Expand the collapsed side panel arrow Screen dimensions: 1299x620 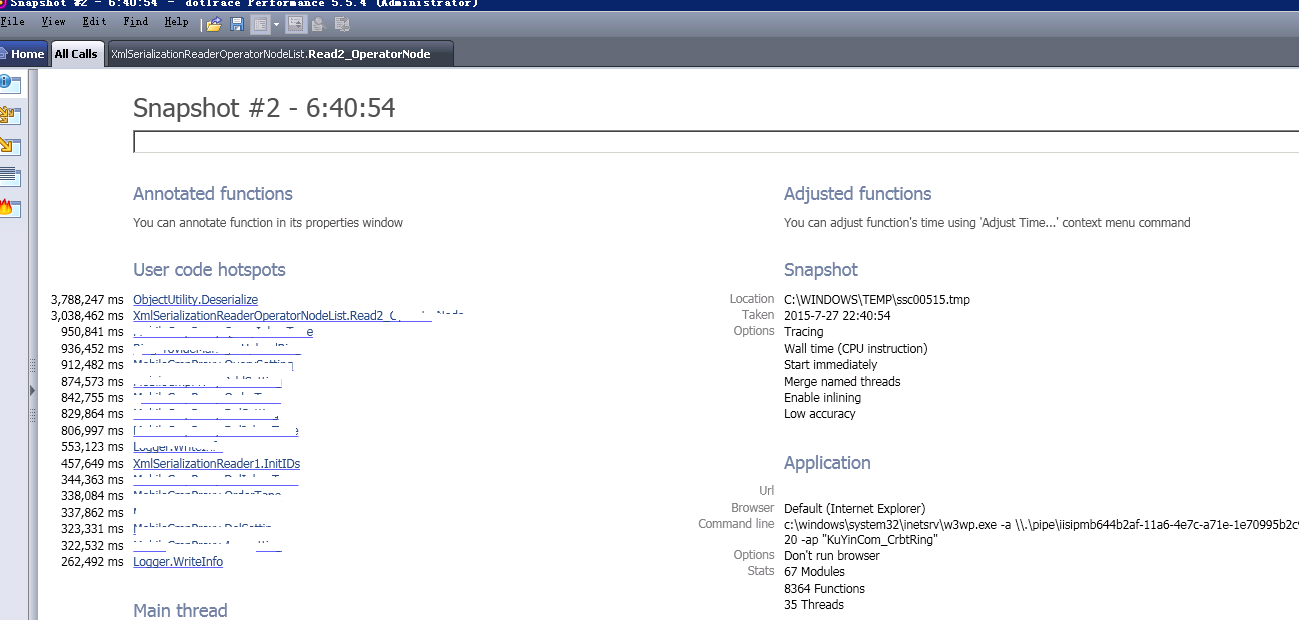pos(33,389)
